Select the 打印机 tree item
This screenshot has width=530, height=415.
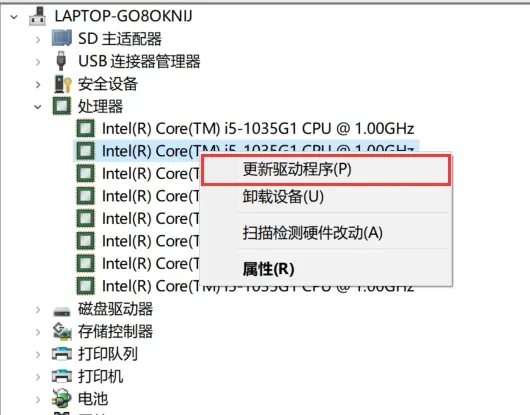[x=100, y=376]
